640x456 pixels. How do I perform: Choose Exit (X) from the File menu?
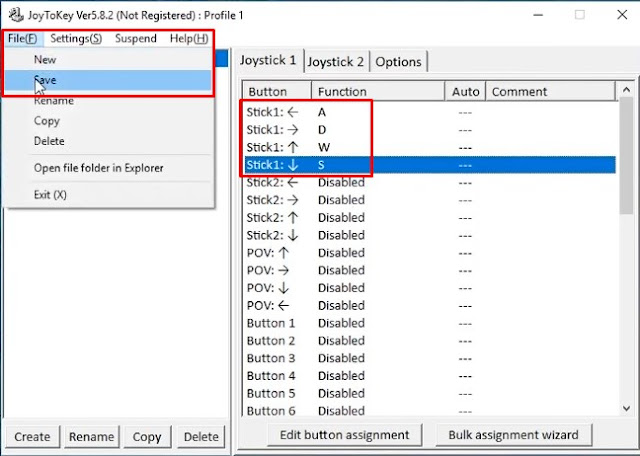[108, 194]
